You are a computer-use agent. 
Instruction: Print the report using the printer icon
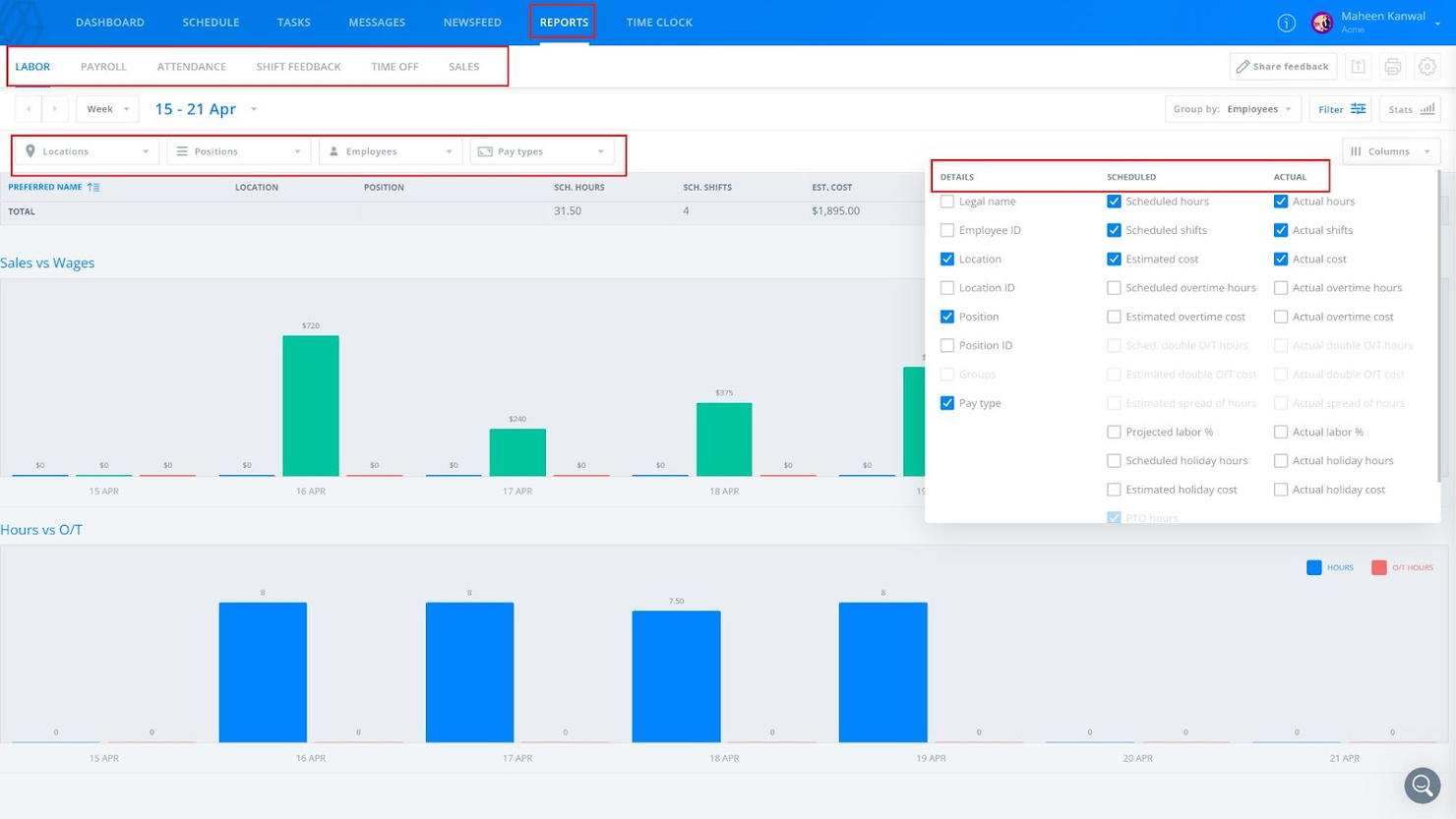pos(1393,67)
